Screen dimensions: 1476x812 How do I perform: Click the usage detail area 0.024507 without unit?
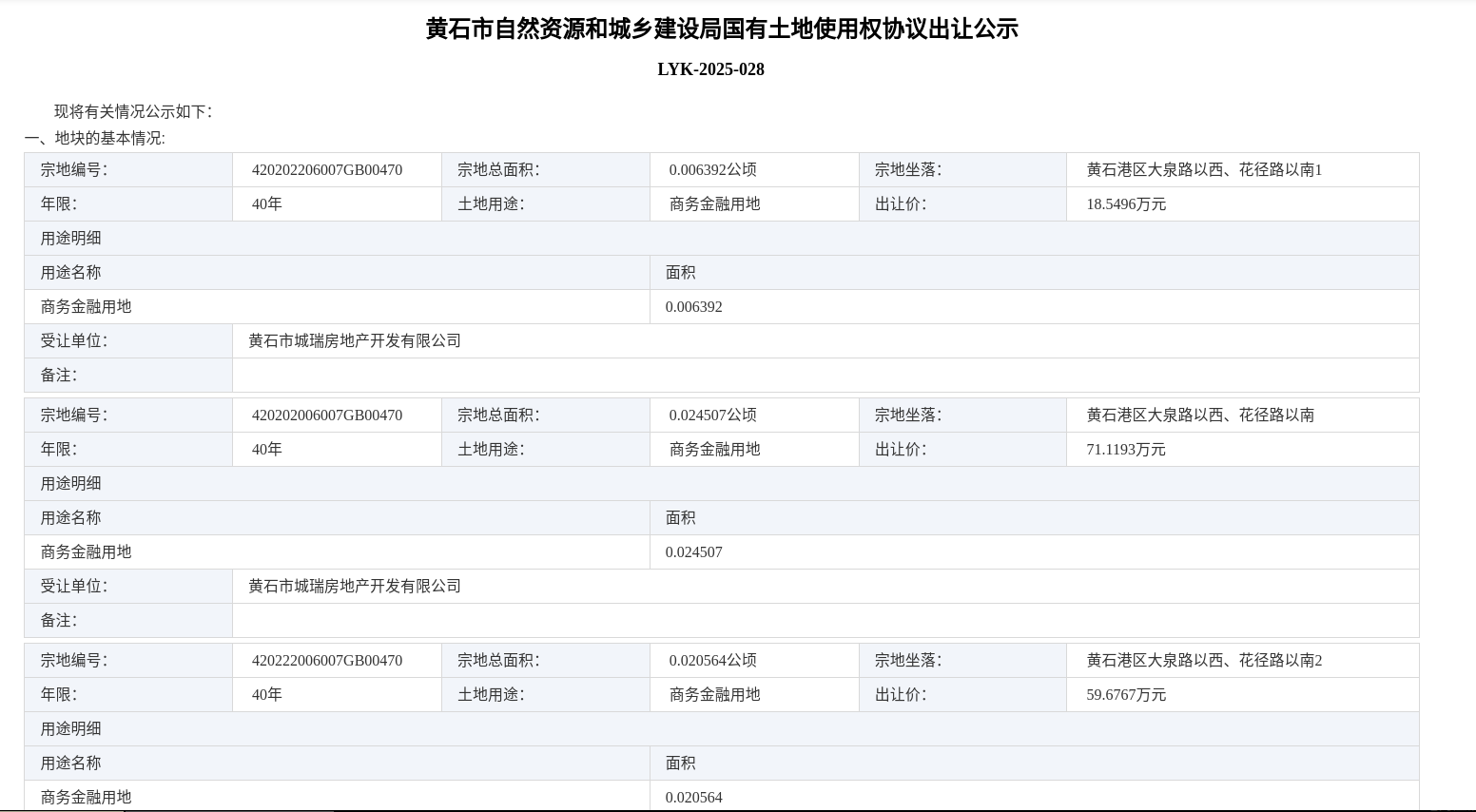pyautogui.click(x=693, y=552)
